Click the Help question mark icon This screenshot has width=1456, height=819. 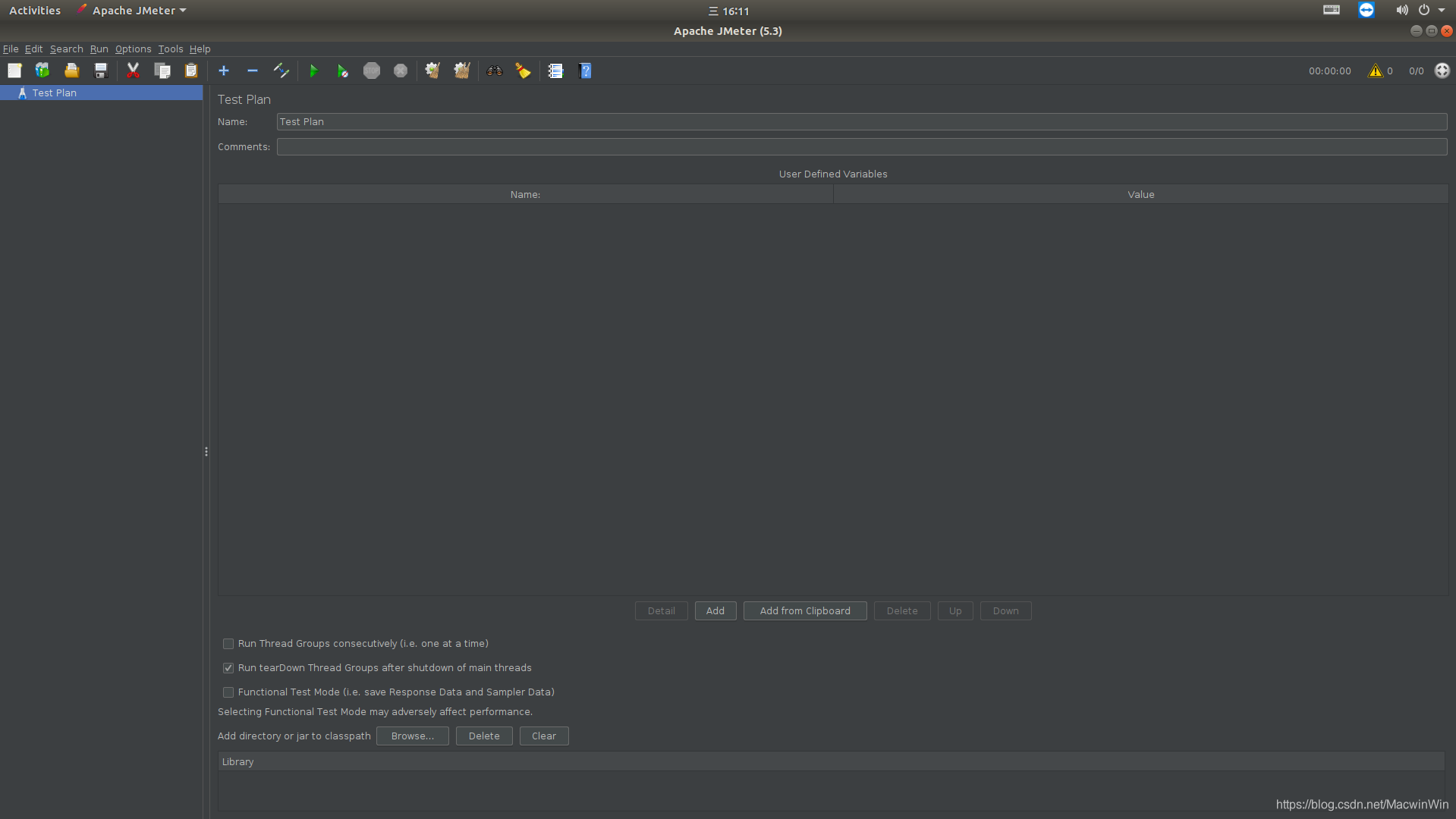coord(585,71)
